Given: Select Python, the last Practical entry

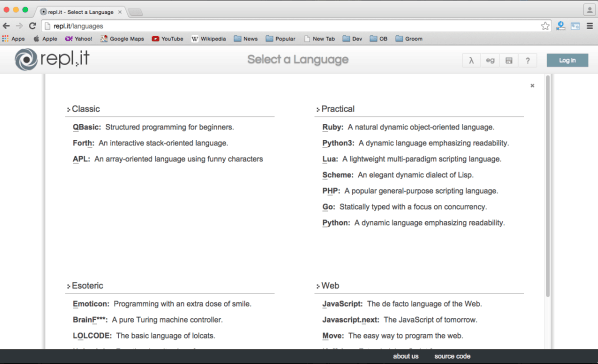Looking at the screenshot, I should pyautogui.click(x=336, y=223).
